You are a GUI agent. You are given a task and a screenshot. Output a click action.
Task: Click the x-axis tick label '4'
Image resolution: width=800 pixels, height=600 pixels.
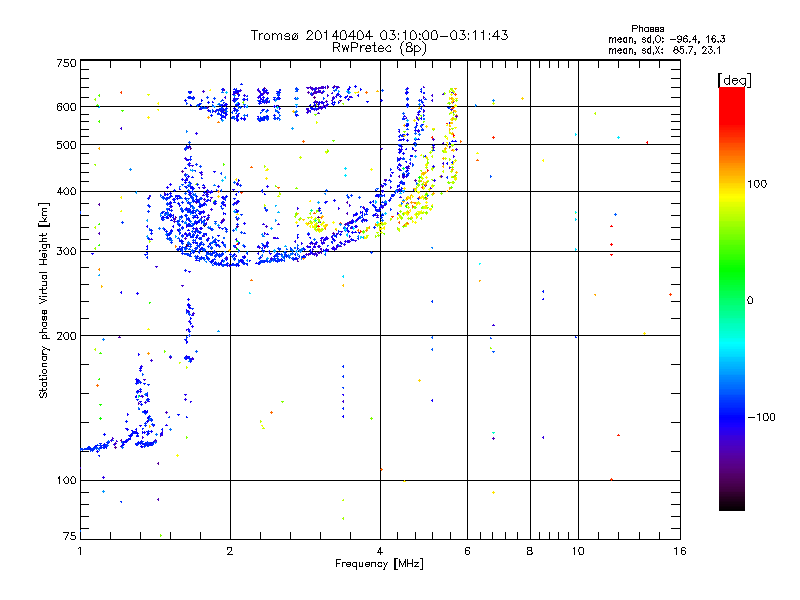(380, 551)
